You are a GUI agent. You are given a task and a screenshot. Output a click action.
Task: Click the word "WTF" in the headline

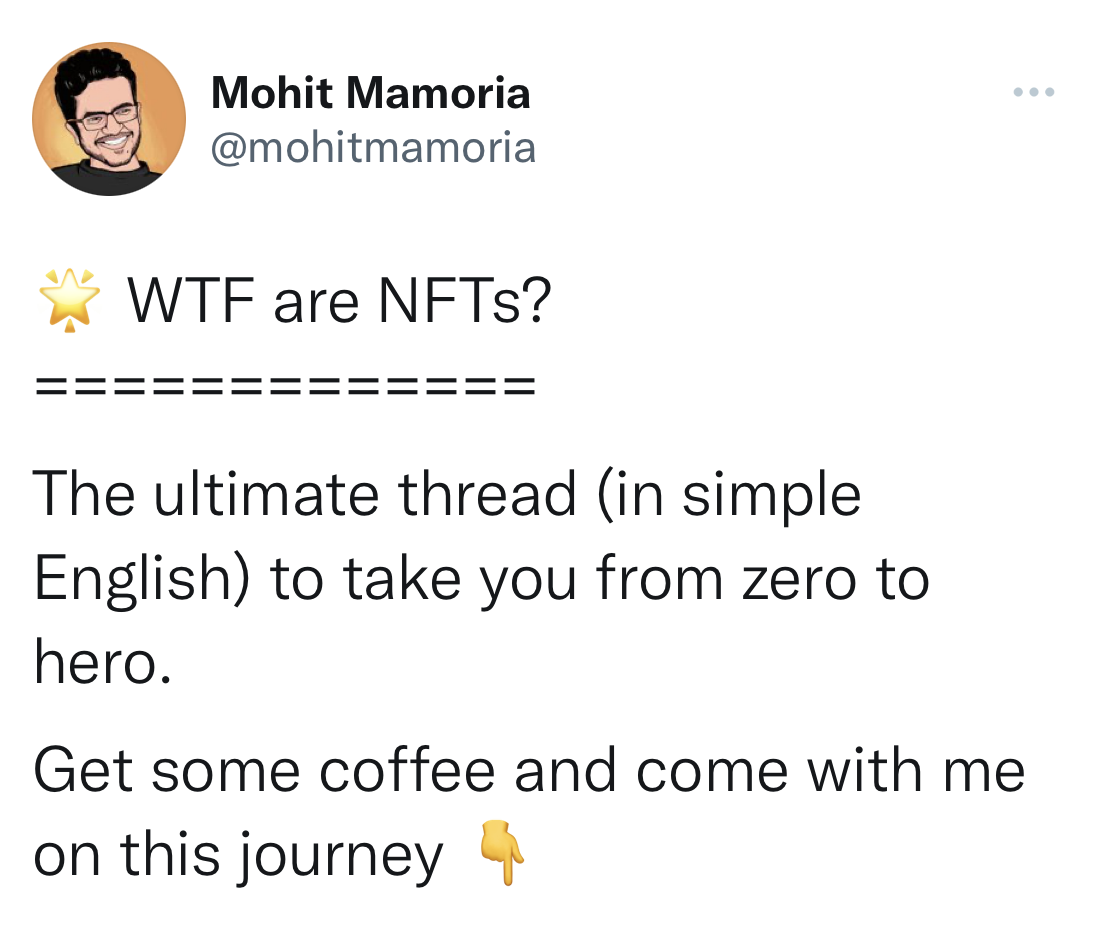pos(190,302)
